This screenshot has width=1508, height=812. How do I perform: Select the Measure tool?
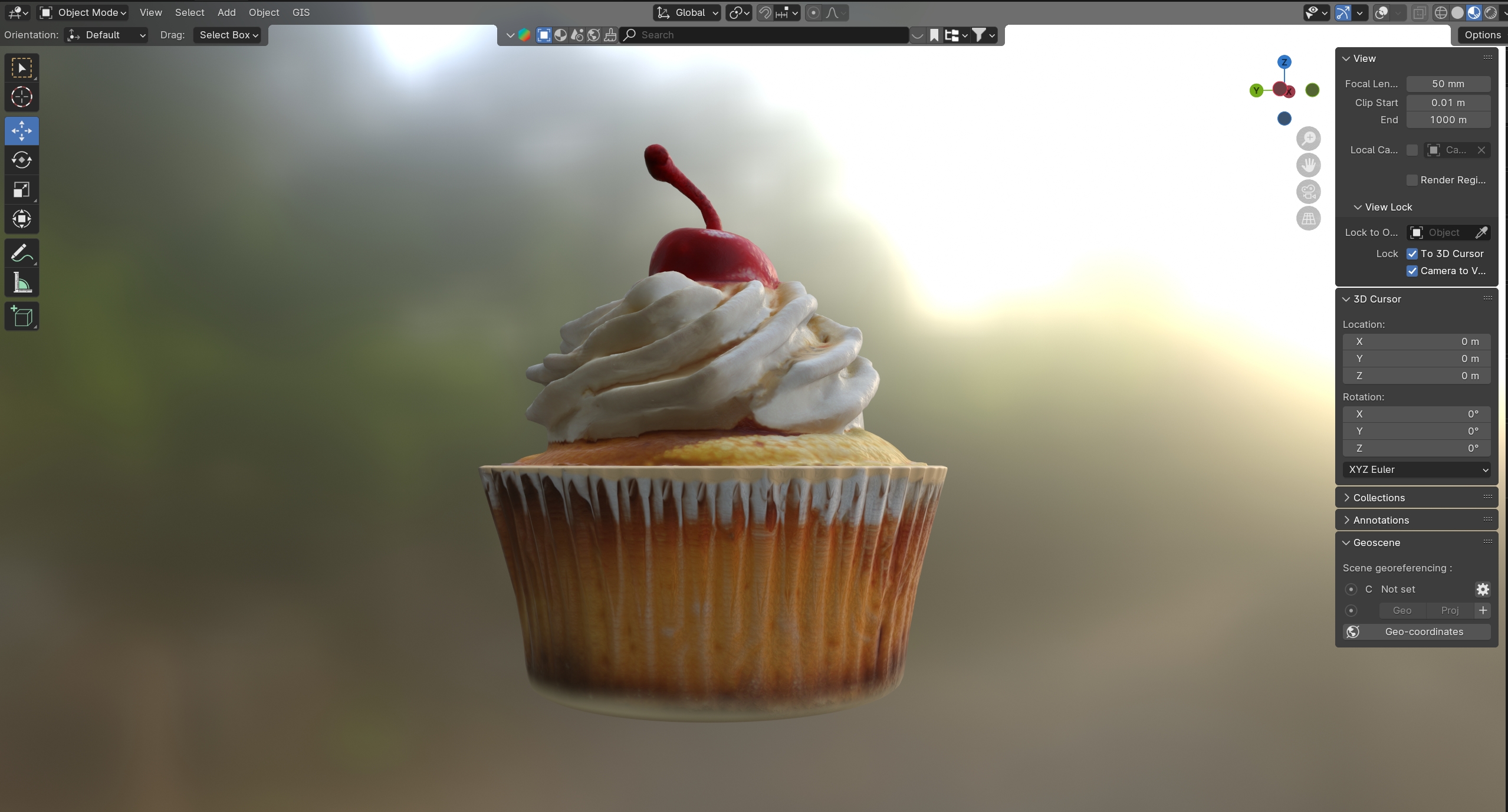(22, 284)
